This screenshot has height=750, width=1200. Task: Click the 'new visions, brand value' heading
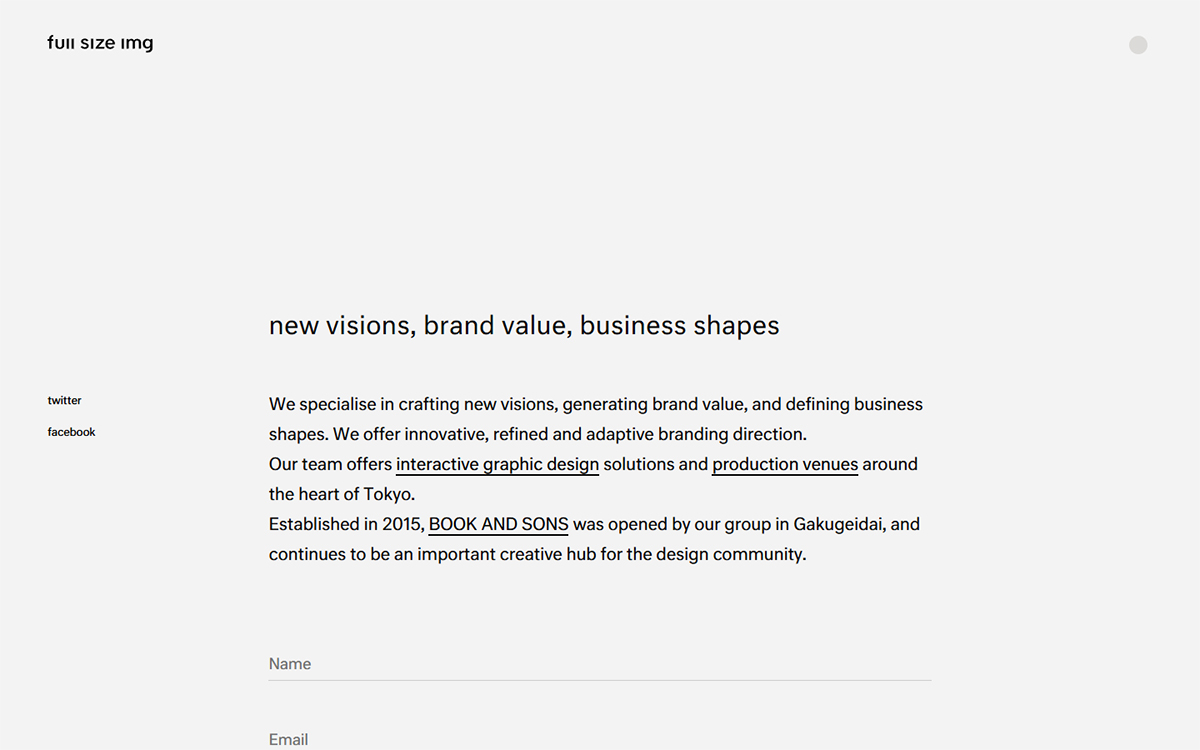[524, 326]
